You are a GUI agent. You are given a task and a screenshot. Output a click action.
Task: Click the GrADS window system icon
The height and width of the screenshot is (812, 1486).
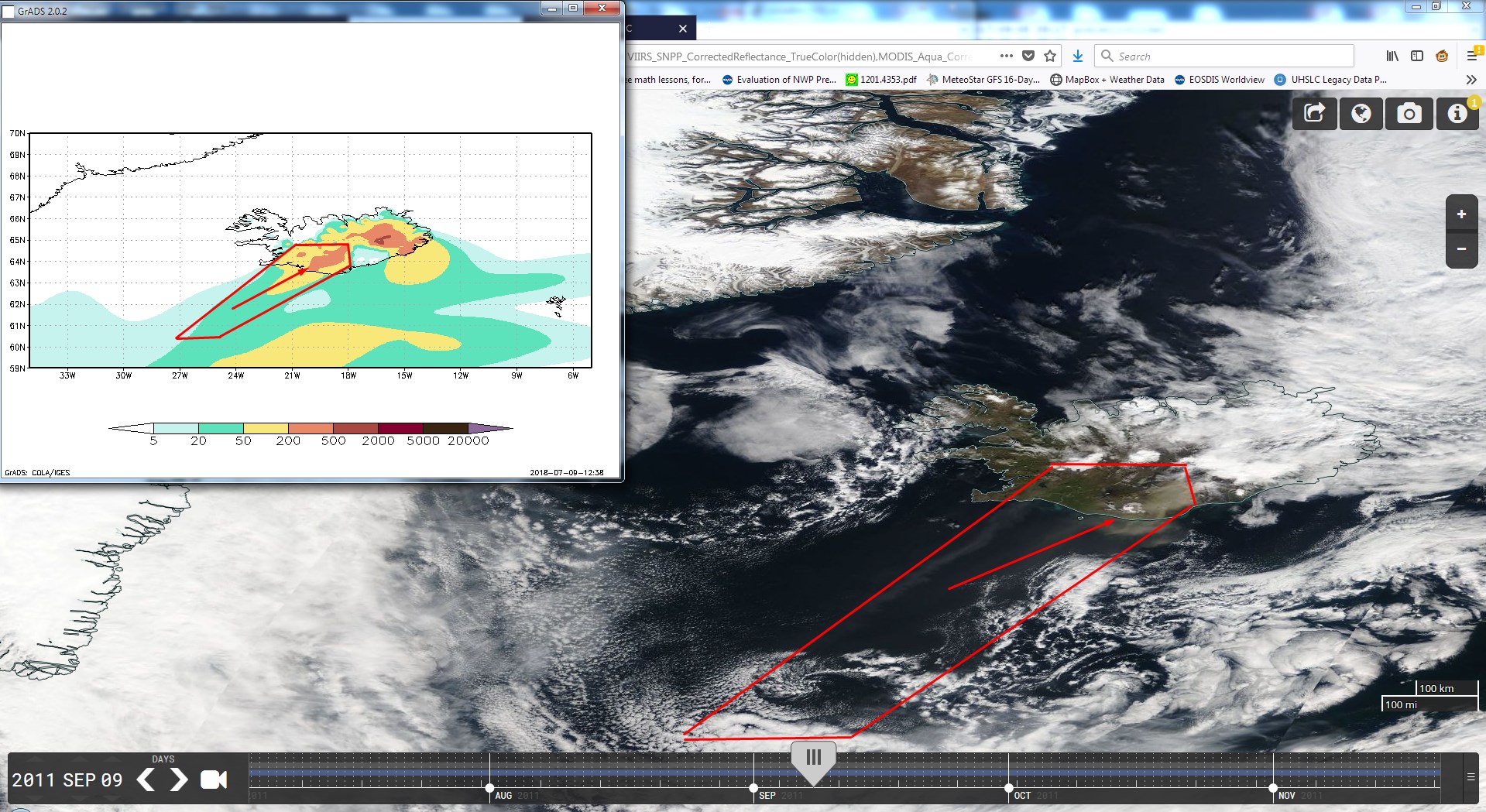point(9,11)
